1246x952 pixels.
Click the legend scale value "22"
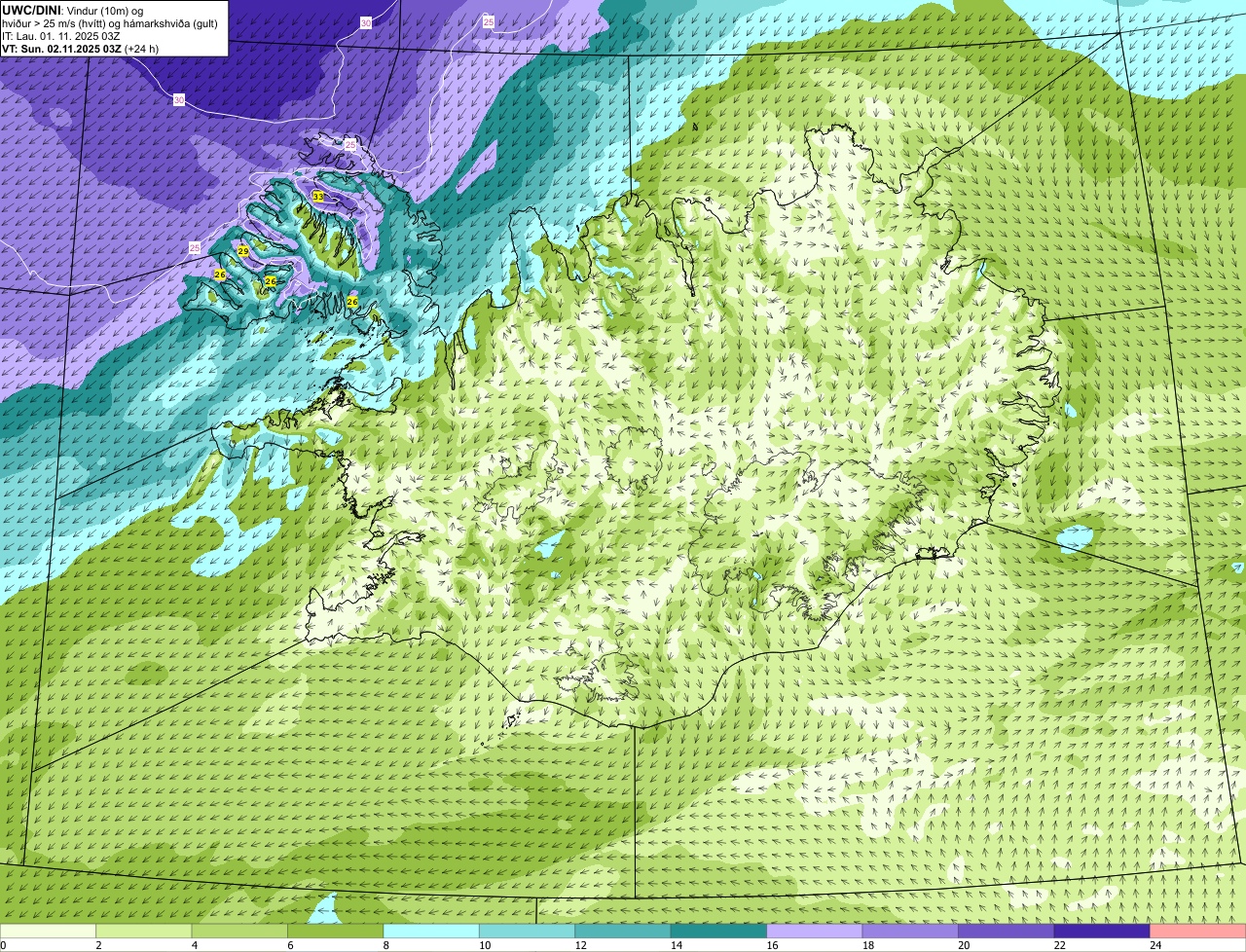1059,945
